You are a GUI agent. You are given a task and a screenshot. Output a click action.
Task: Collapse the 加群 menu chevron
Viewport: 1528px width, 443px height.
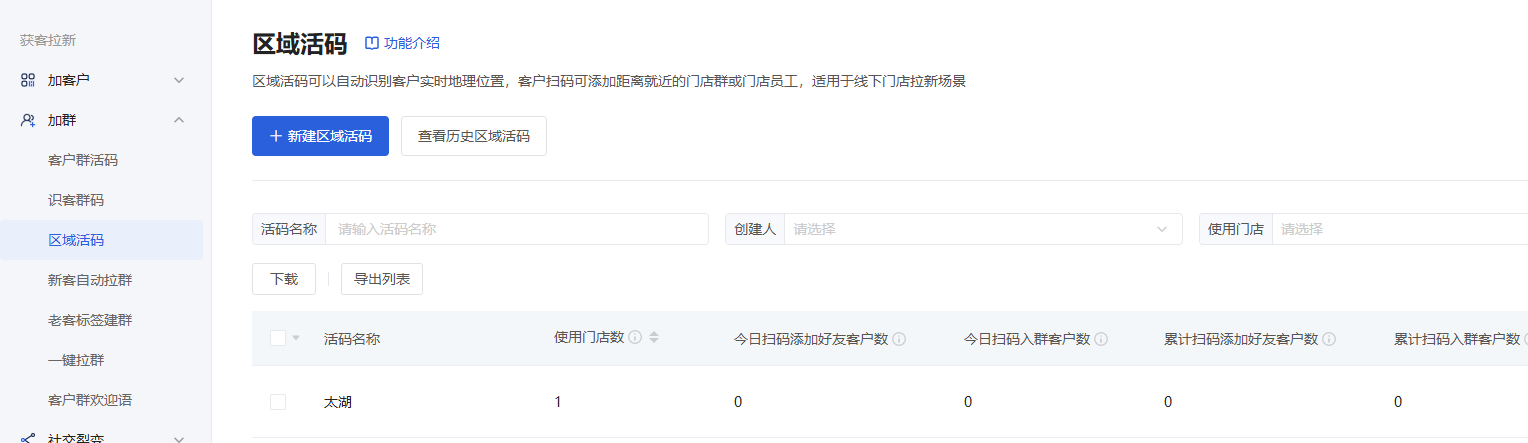(179, 120)
